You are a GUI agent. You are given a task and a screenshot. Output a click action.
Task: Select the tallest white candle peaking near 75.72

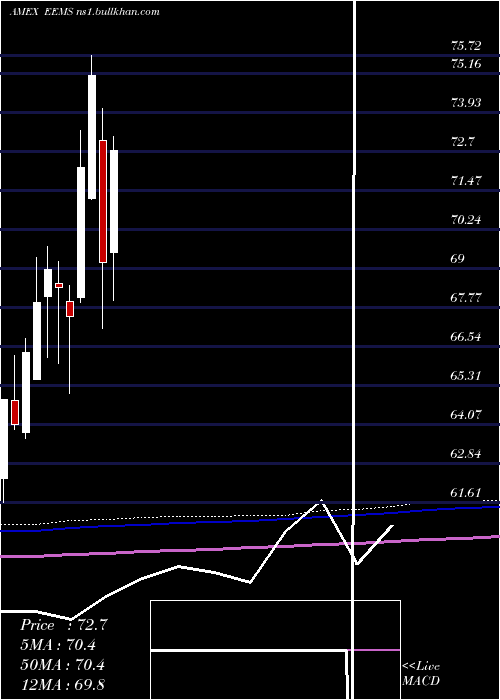point(92,137)
